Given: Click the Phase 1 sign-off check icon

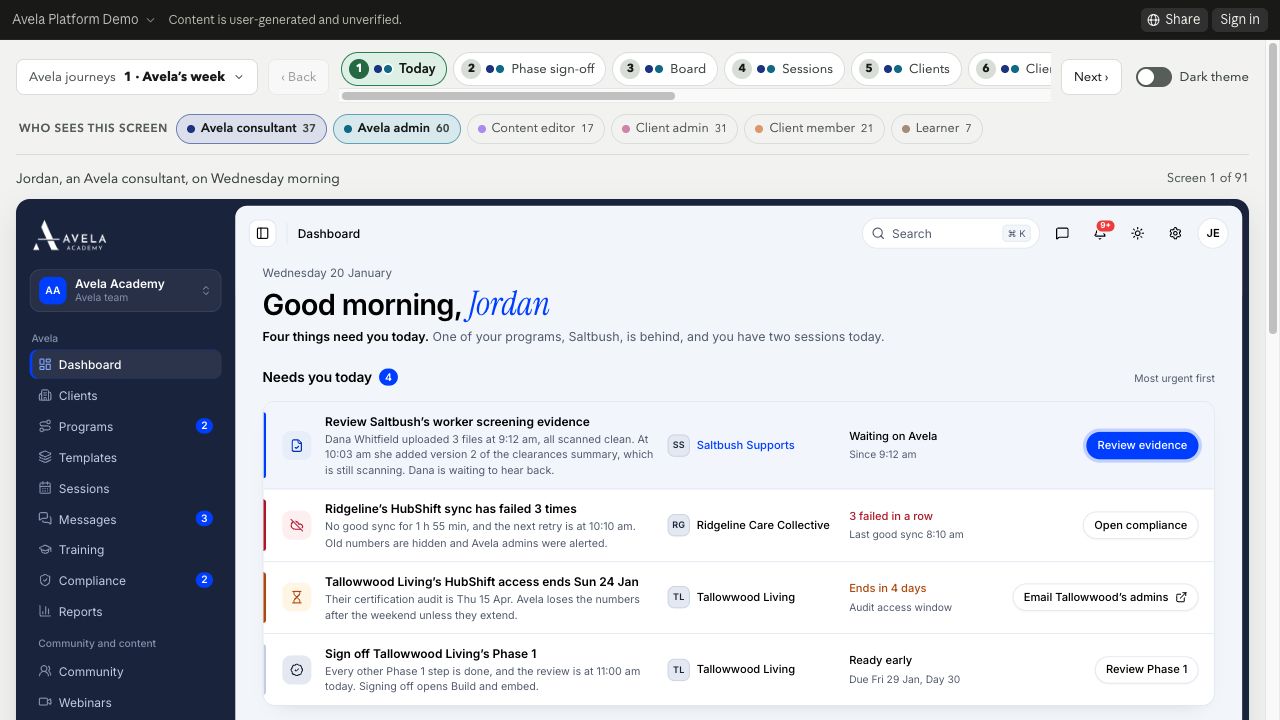Looking at the screenshot, I should point(297,669).
